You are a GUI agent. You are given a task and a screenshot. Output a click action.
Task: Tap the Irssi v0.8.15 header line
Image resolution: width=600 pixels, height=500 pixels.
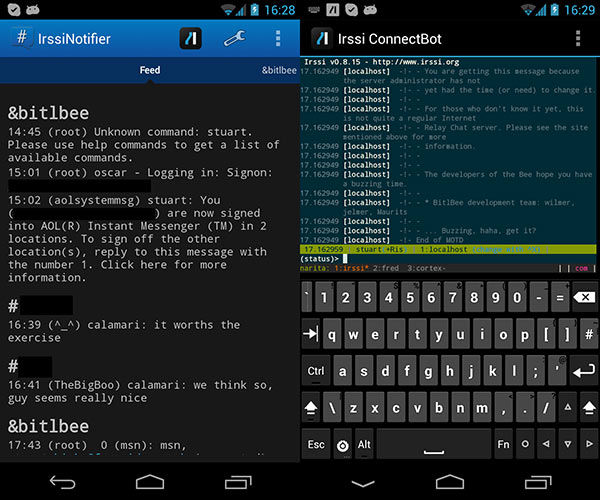pos(382,62)
